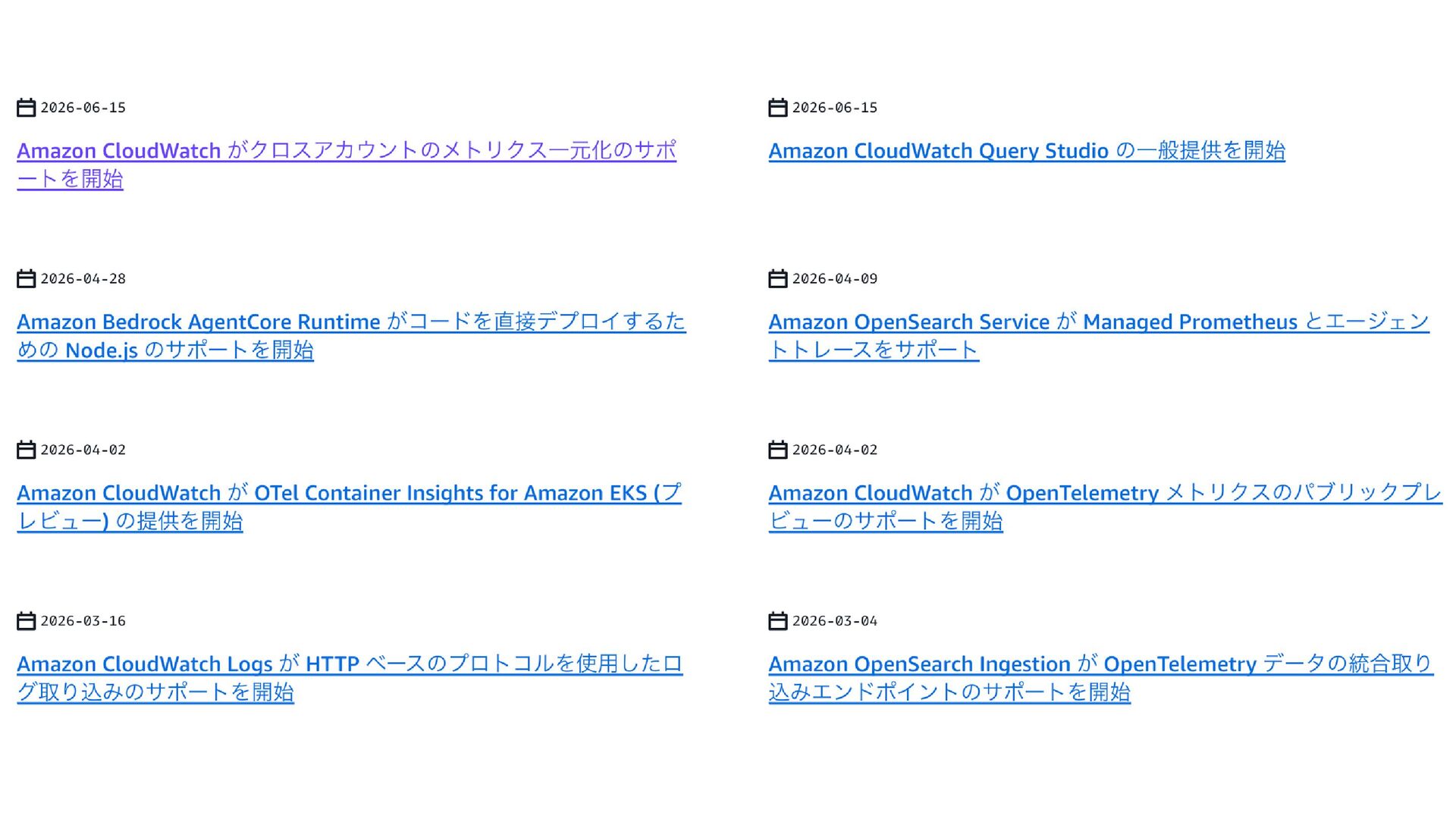Click the calendar icon above the OTel Container Insights link

pyautogui.click(x=27, y=450)
